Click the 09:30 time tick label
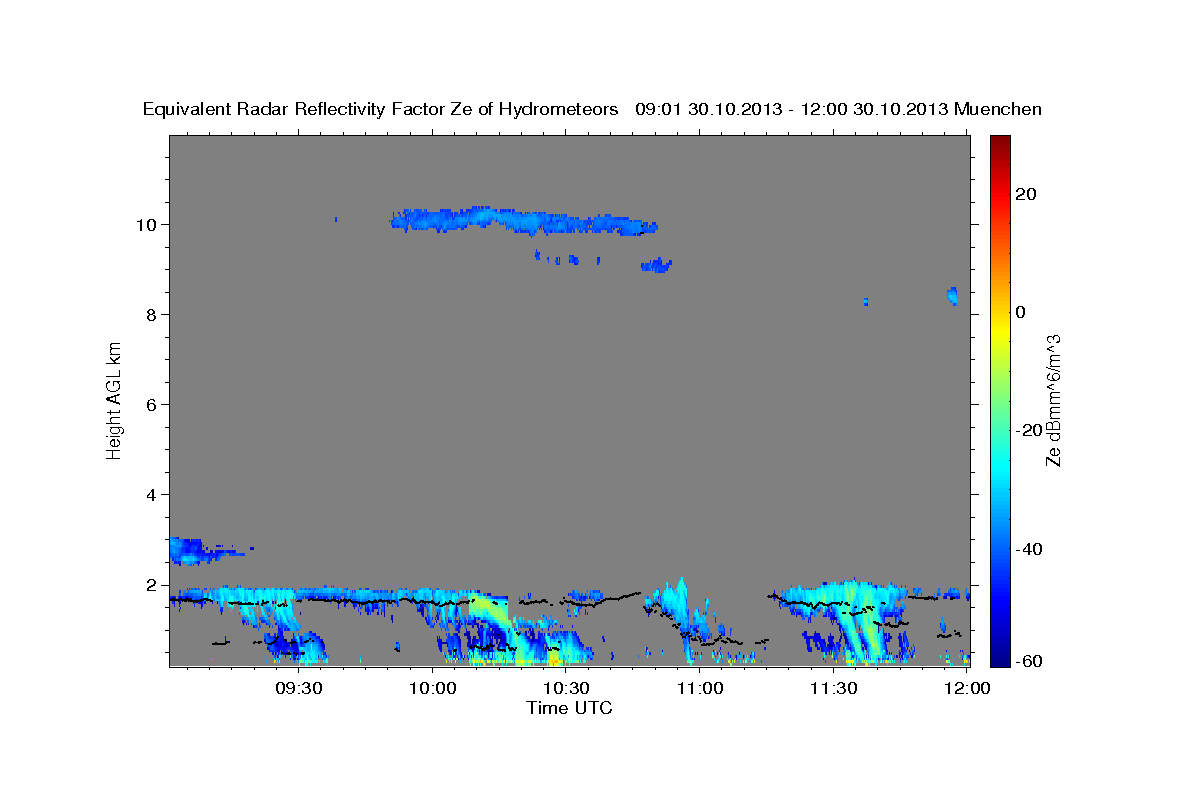 [x=300, y=688]
